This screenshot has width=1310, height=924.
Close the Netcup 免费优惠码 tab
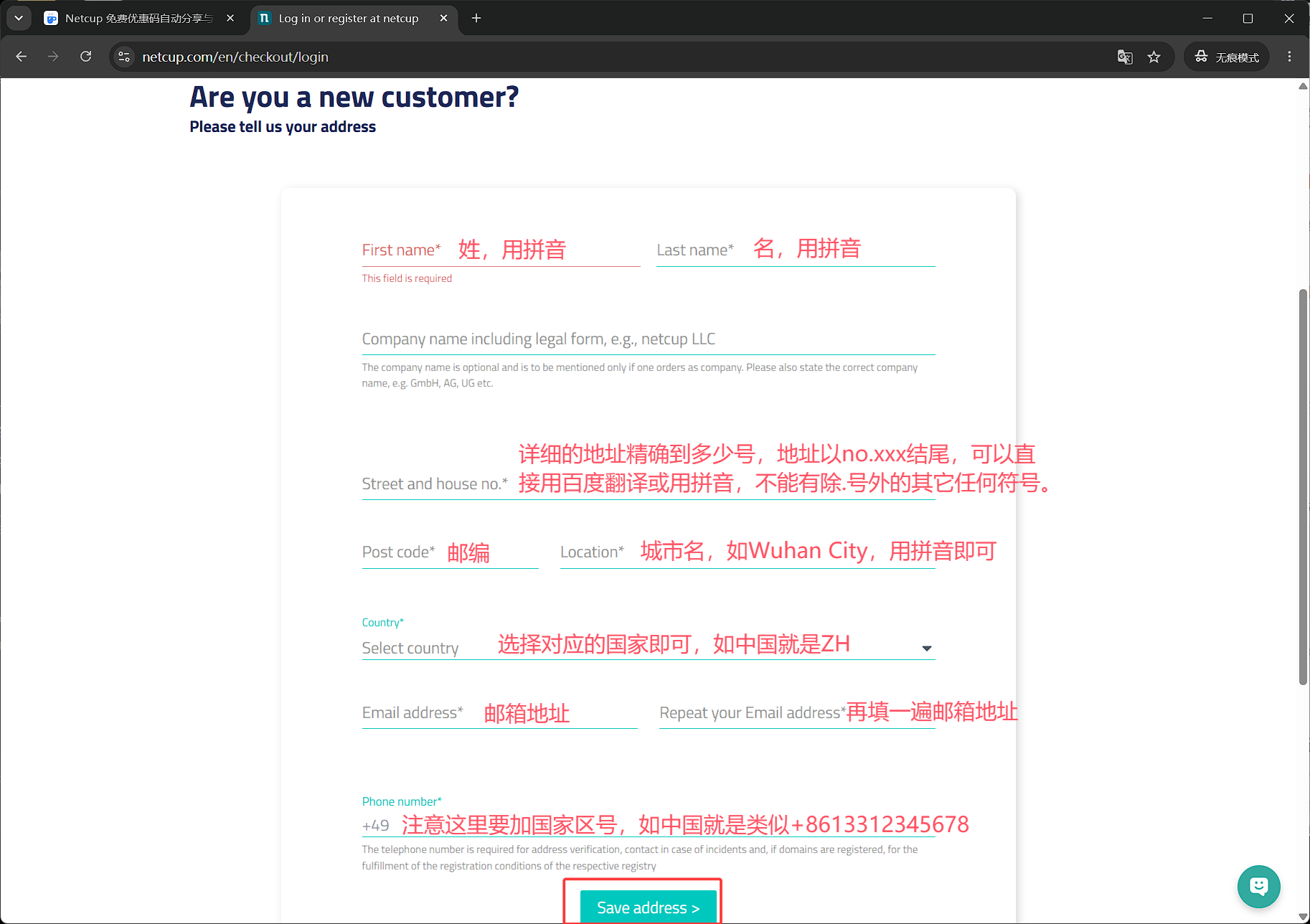pos(230,18)
